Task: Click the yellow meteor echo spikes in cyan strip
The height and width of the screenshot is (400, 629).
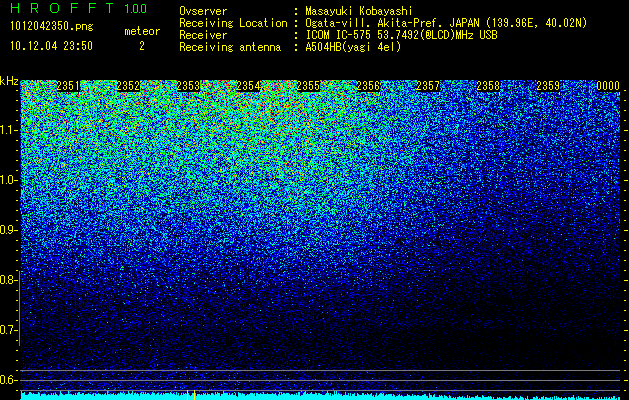Action: click(191, 395)
